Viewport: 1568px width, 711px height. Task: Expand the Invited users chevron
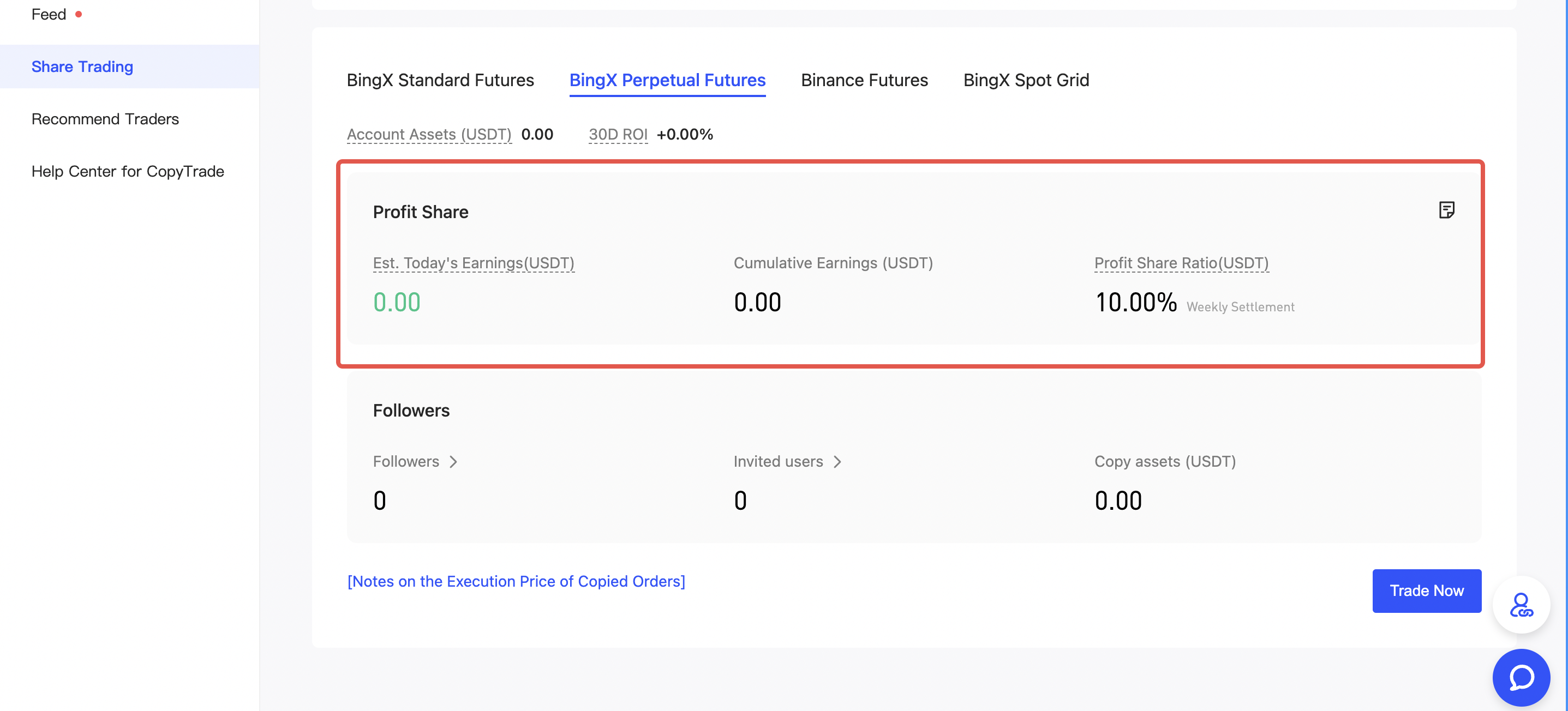pyautogui.click(x=837, y=462)
